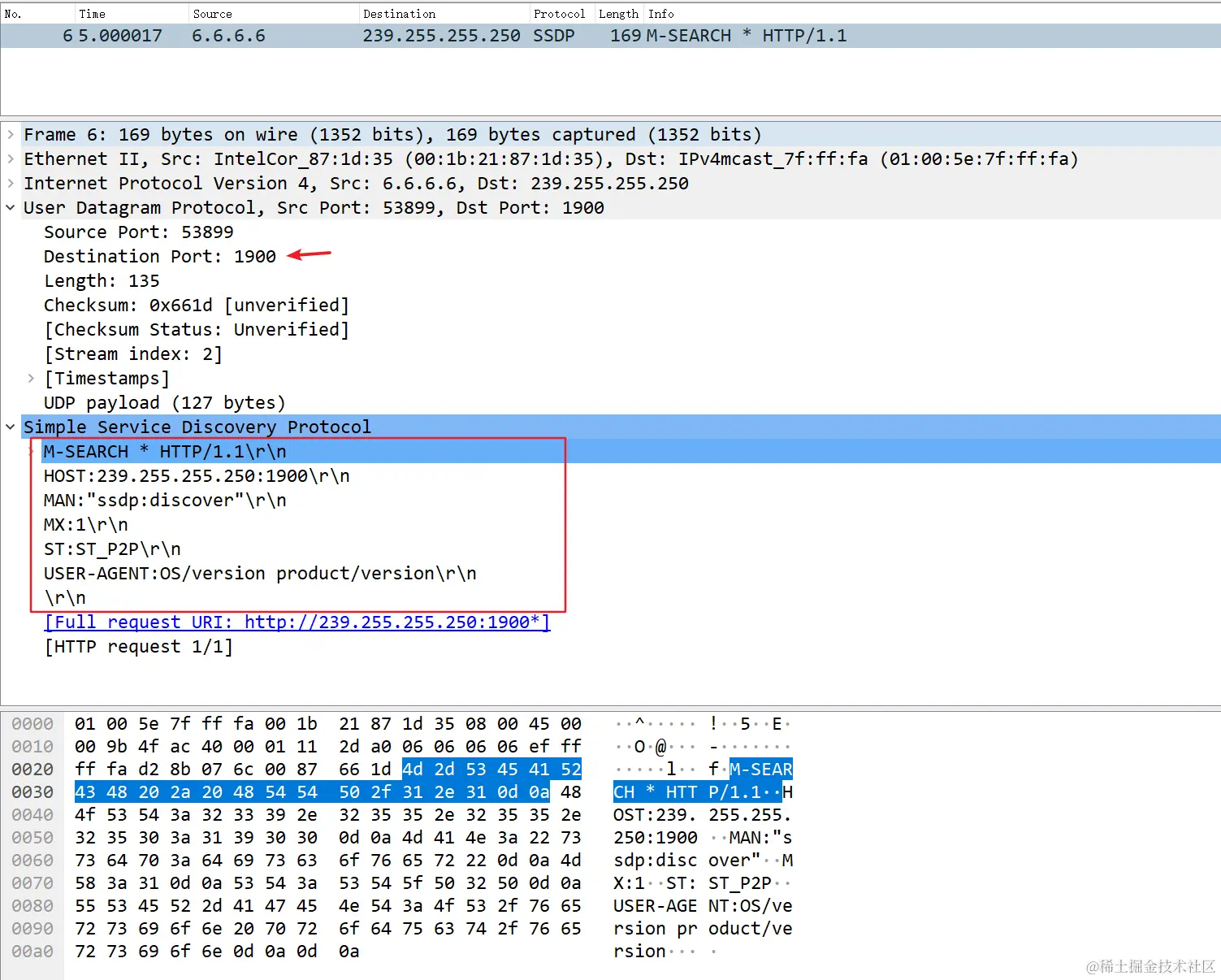Click hex row 0070 bytes
The image size is (1221, 980).
(x=328, y=883)
